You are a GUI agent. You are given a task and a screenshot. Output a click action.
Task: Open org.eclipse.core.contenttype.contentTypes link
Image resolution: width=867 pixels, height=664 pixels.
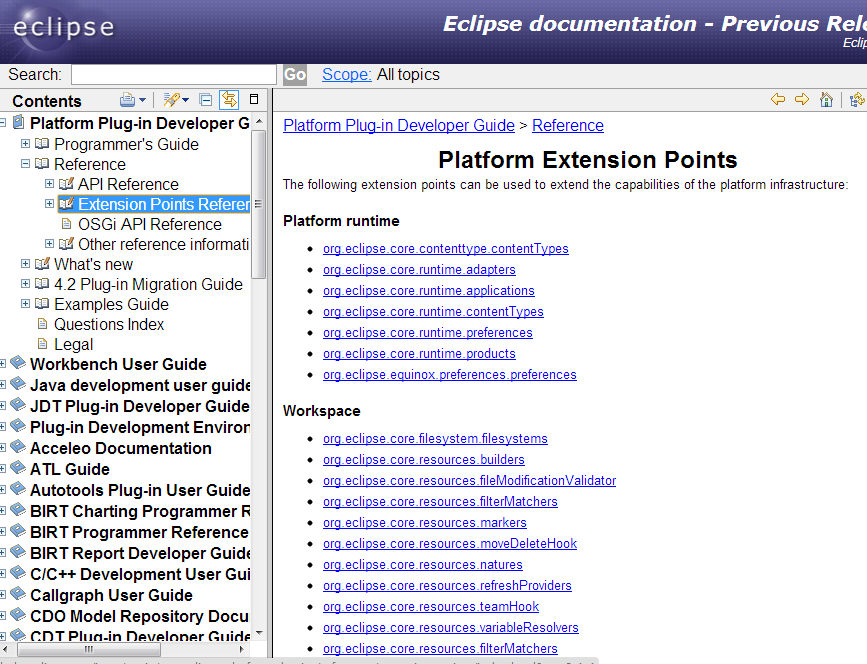point(446,249)
